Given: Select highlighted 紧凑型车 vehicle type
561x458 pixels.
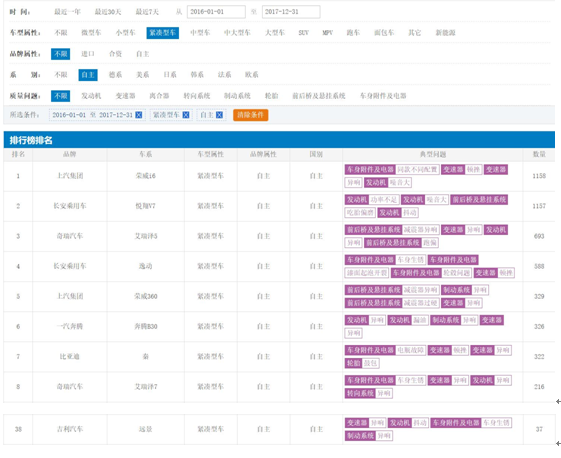Looking at the screenshot, I should click(162, 33).
